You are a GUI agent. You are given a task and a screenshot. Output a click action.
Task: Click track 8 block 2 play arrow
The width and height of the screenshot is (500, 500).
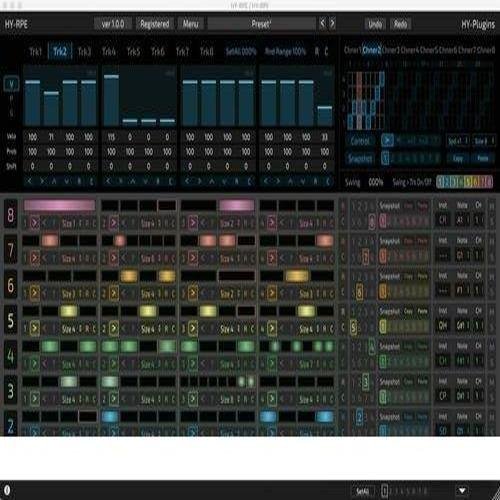point(113,223)
